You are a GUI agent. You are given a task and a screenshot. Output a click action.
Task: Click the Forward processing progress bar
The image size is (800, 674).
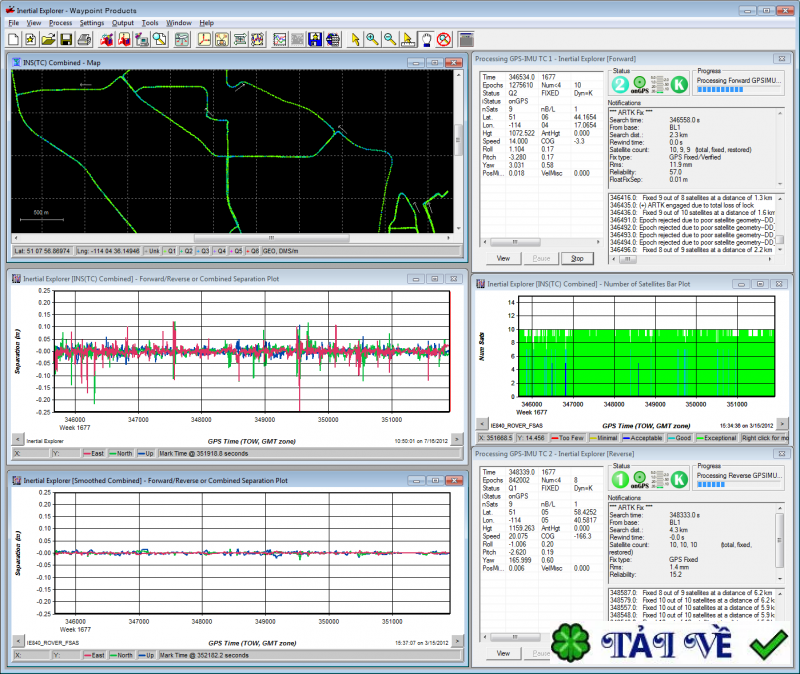[x=739, y=89]
